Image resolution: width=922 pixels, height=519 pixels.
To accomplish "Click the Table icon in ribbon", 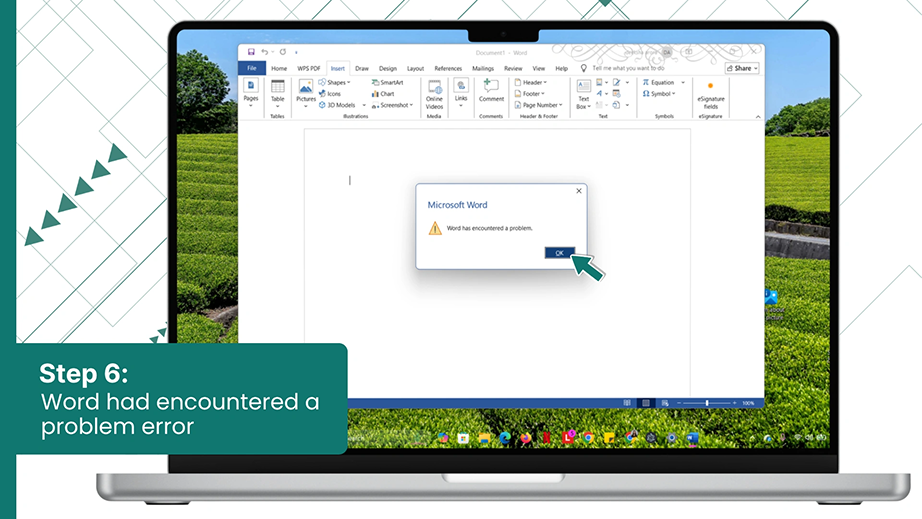I will click(x=278, y=93).
